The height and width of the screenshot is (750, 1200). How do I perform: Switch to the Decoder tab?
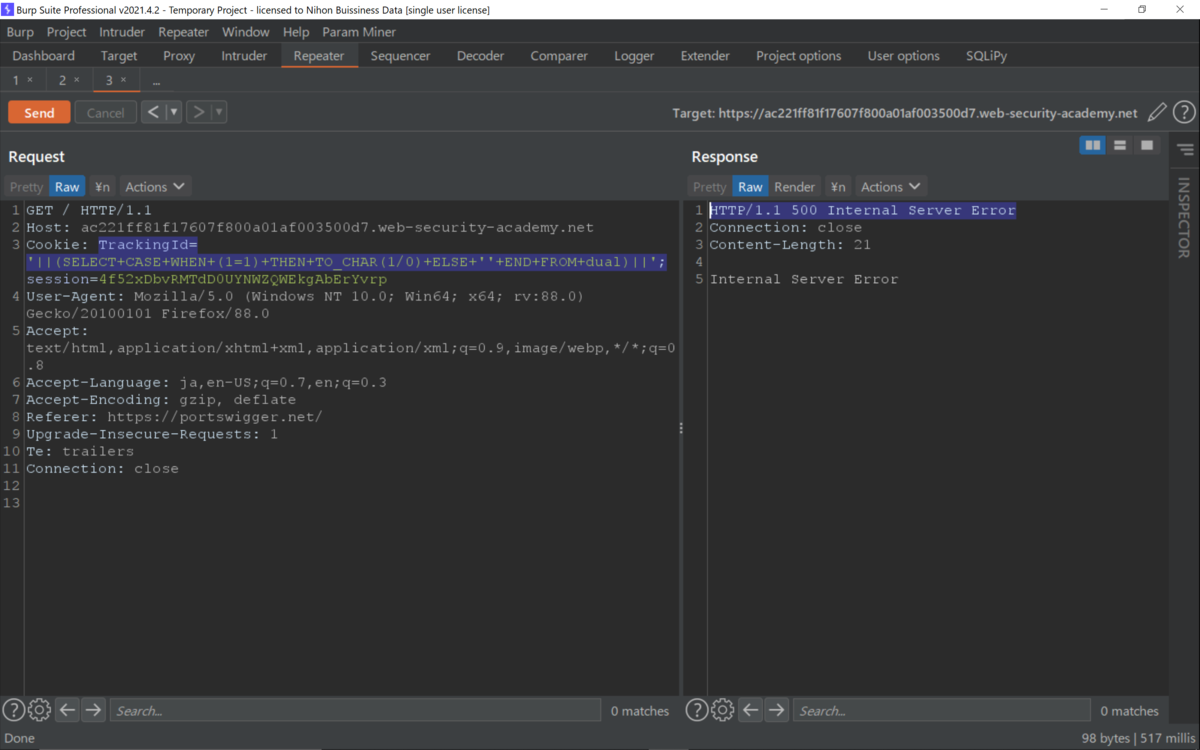click(x=481, y=56)
